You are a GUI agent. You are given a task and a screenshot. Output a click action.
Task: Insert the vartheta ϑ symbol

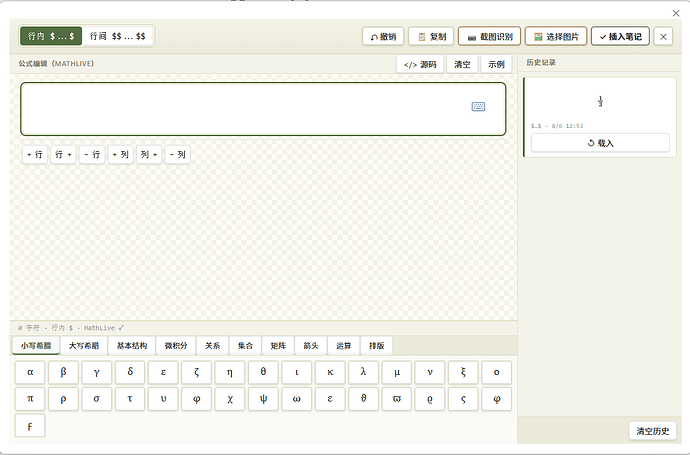coord(363,399)
